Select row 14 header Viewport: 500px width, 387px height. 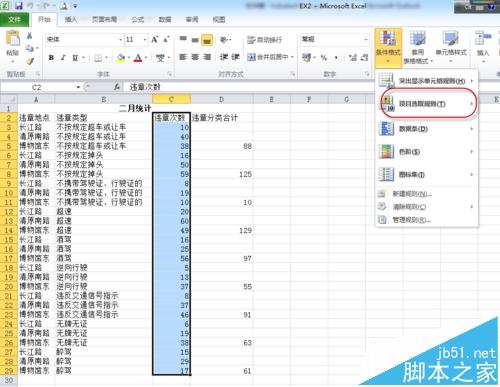tap(9, 230)
